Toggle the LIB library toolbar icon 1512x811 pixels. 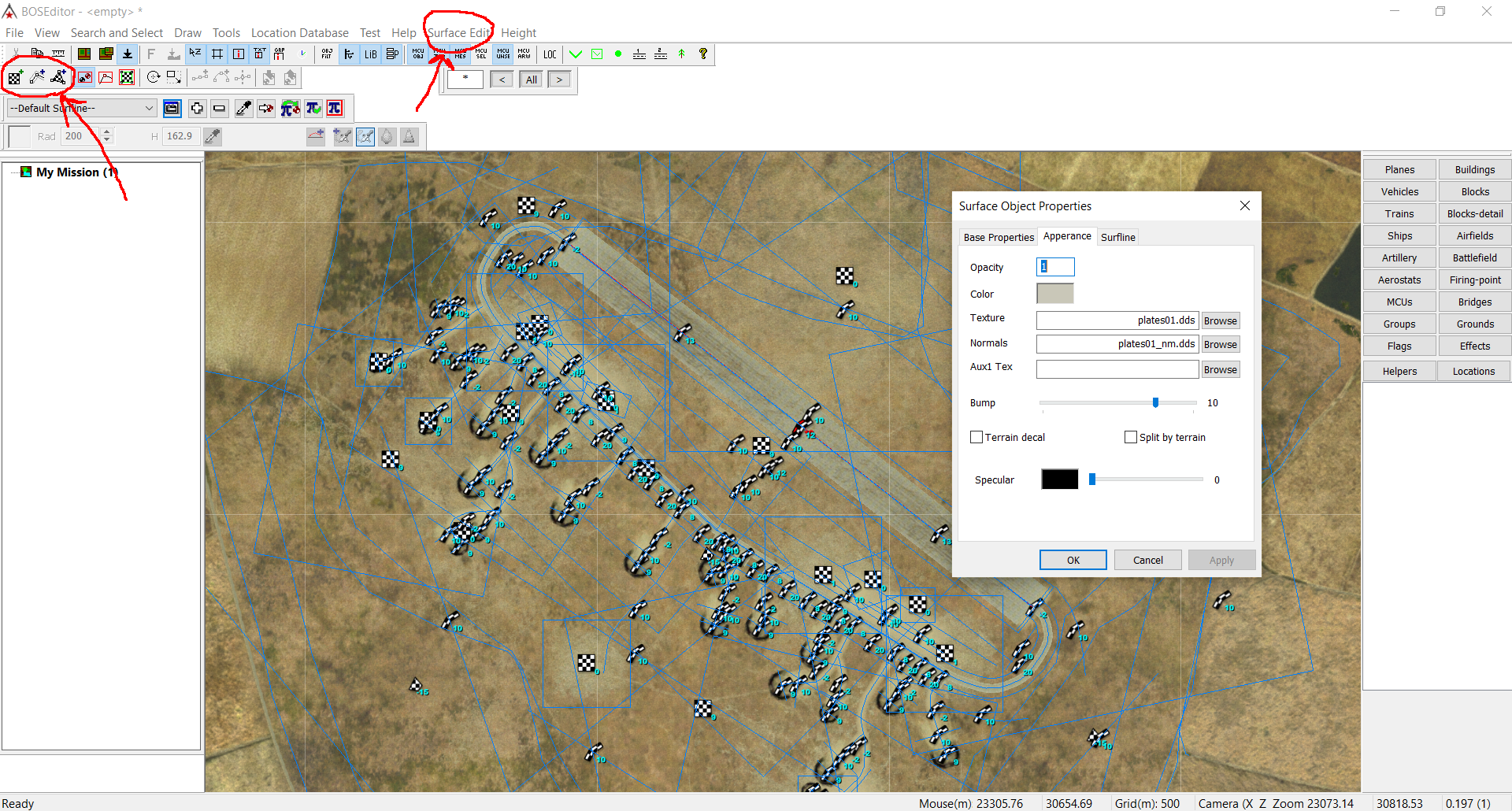[370, 54]
